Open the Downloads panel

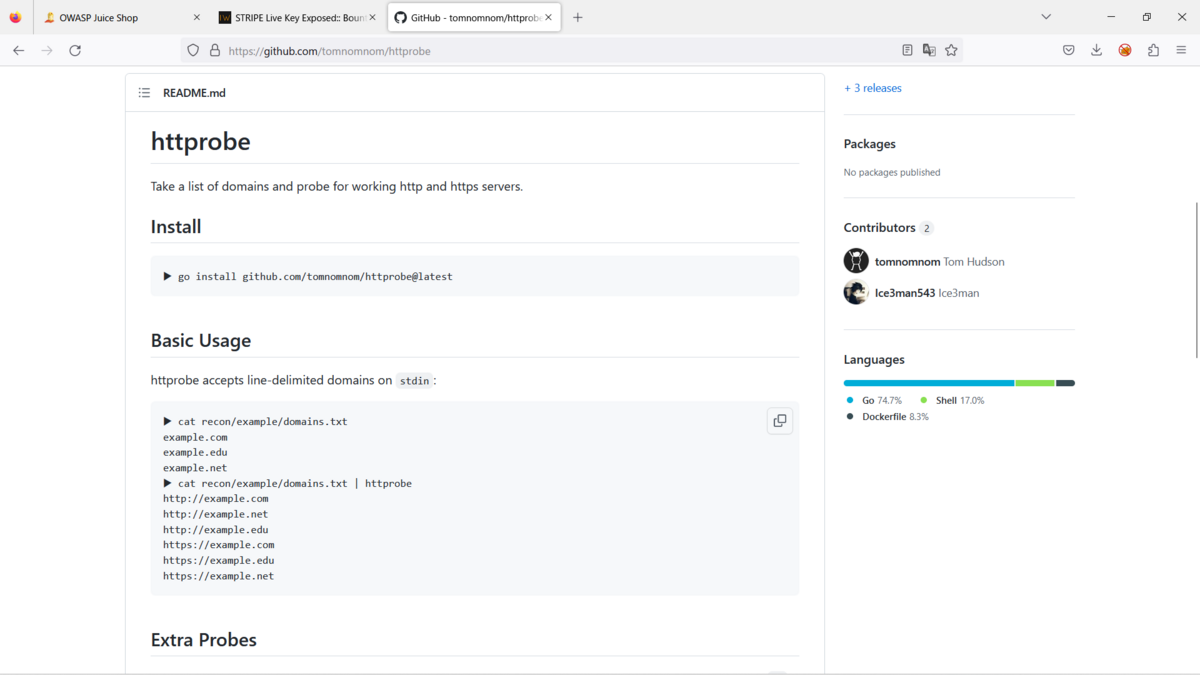[1096, 50]
